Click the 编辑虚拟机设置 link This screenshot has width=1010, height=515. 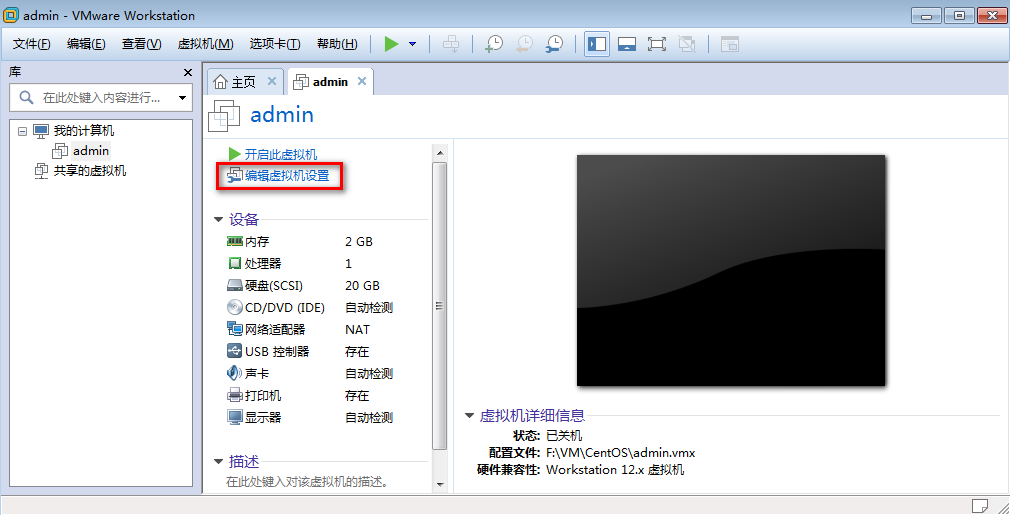click(286, 176)
